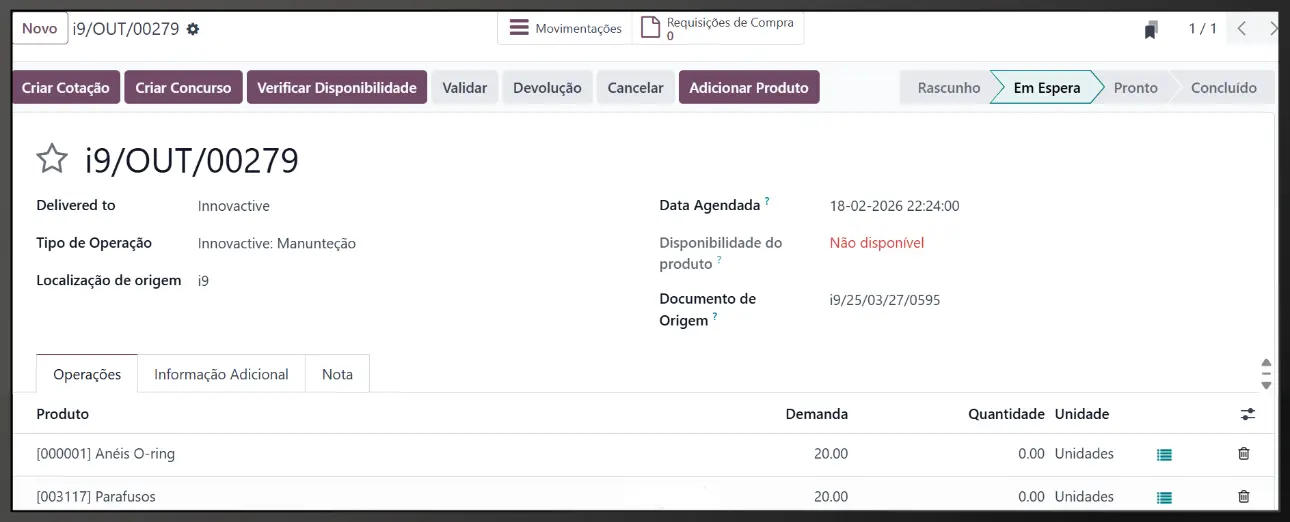
Task: Go to next record arrow
Action: pos(1274,29)
